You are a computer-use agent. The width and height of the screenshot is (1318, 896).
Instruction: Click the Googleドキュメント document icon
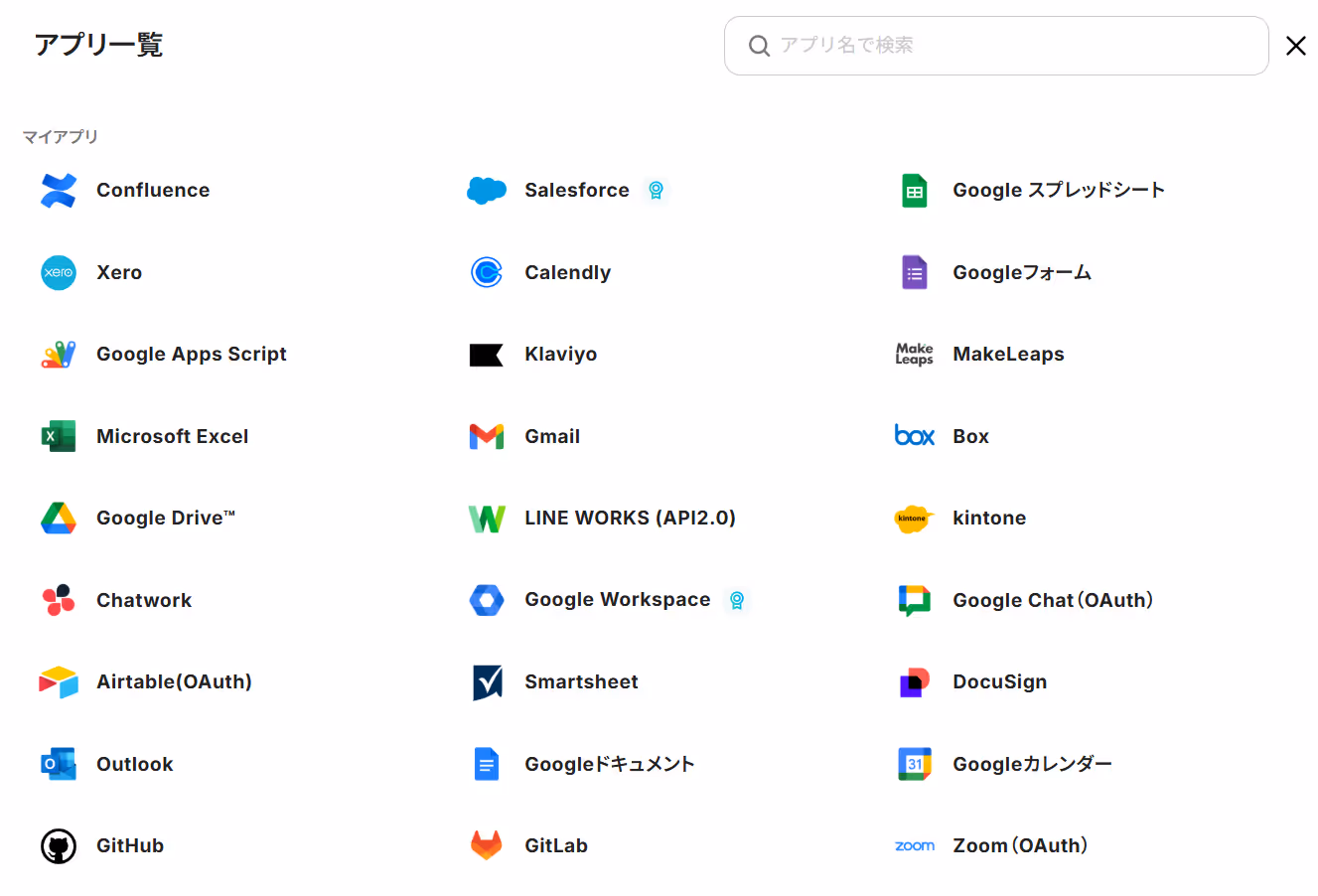(487, 764)
